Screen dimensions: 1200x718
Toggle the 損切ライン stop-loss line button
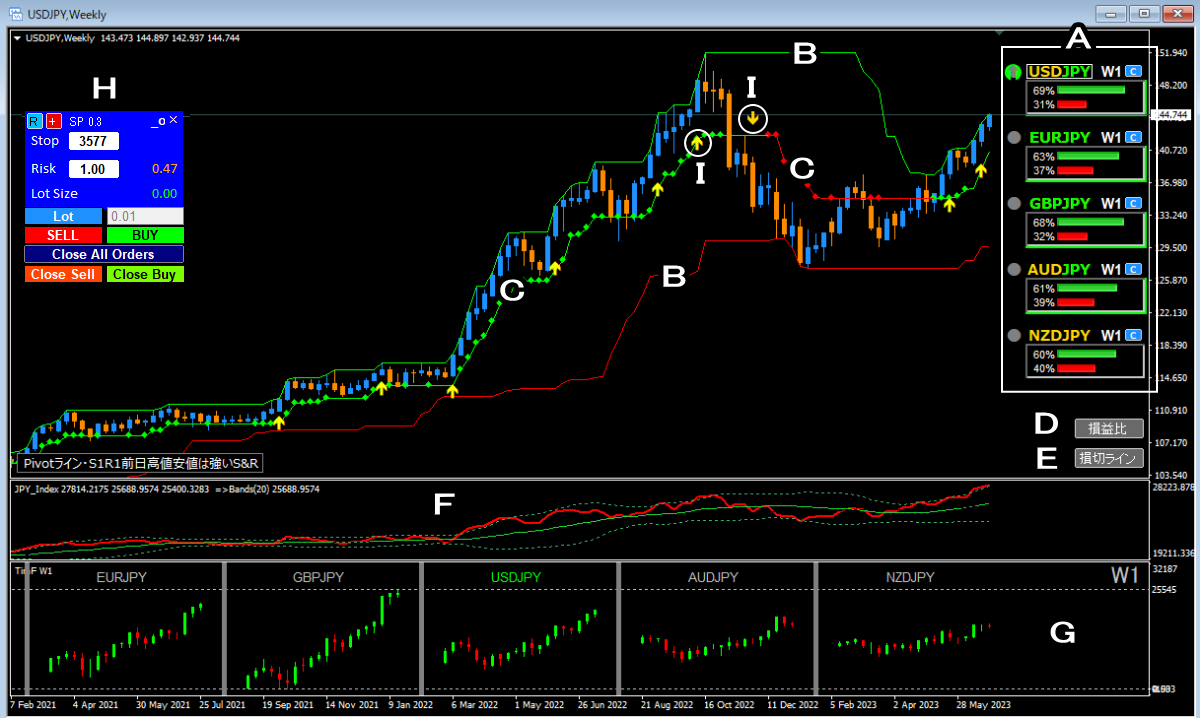click(x=1108, y=459)
